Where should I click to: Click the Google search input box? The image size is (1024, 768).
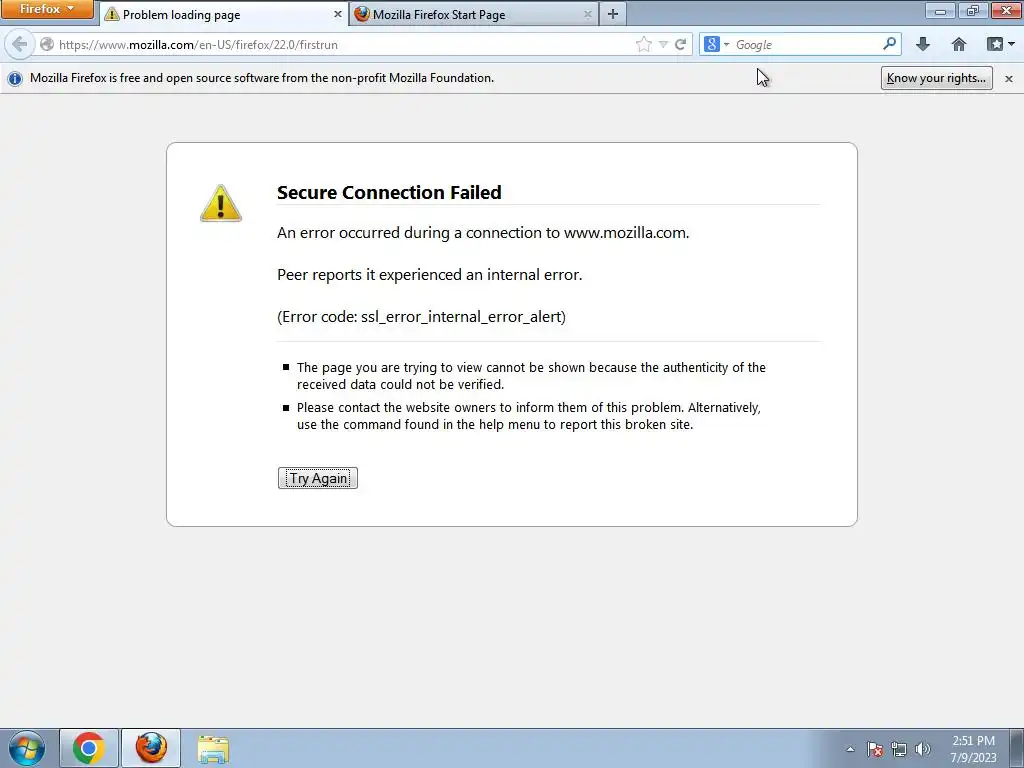pyautogui.click(x=807, y=44)
